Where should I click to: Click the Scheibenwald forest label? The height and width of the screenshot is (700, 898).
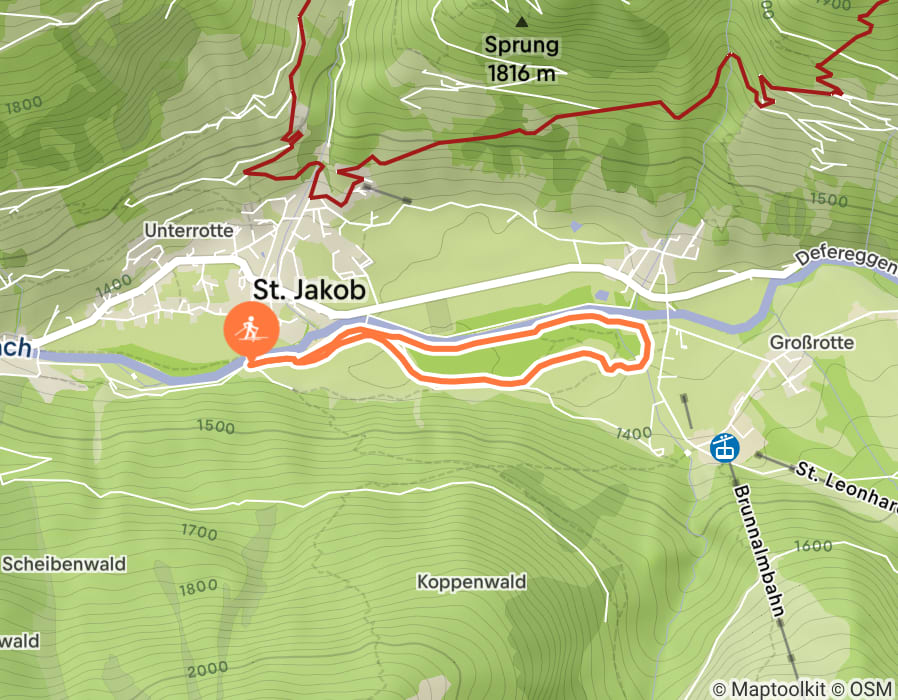[64, 564]
